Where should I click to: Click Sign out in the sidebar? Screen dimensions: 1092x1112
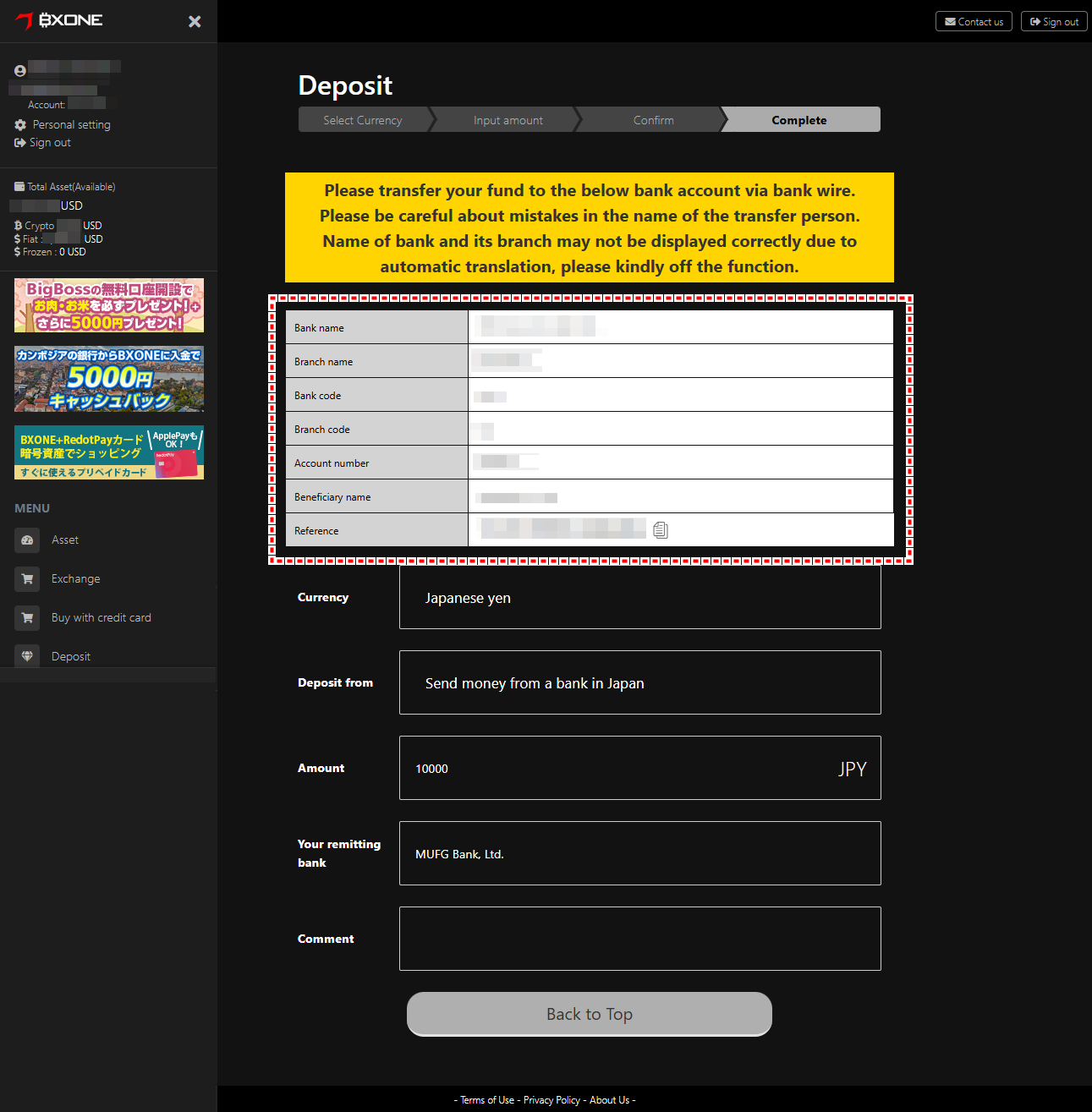tap(50, 143)
